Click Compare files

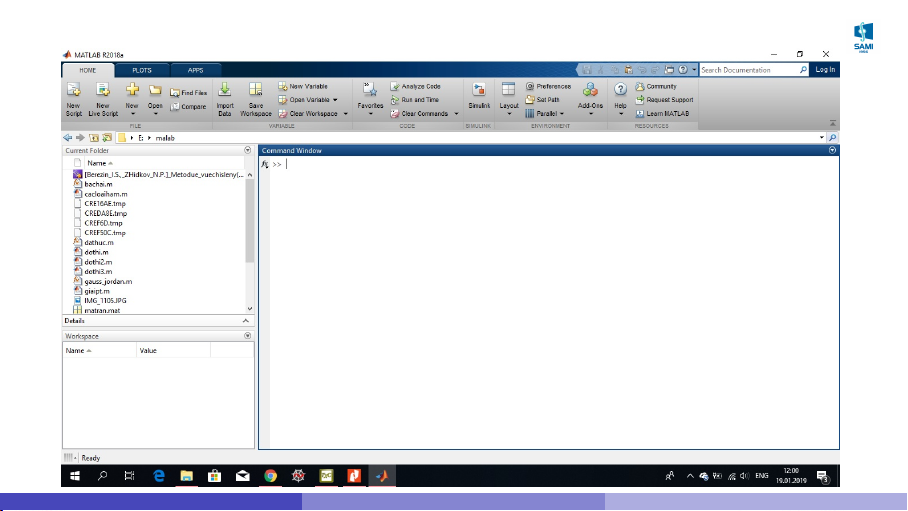[x=189, y=107]
